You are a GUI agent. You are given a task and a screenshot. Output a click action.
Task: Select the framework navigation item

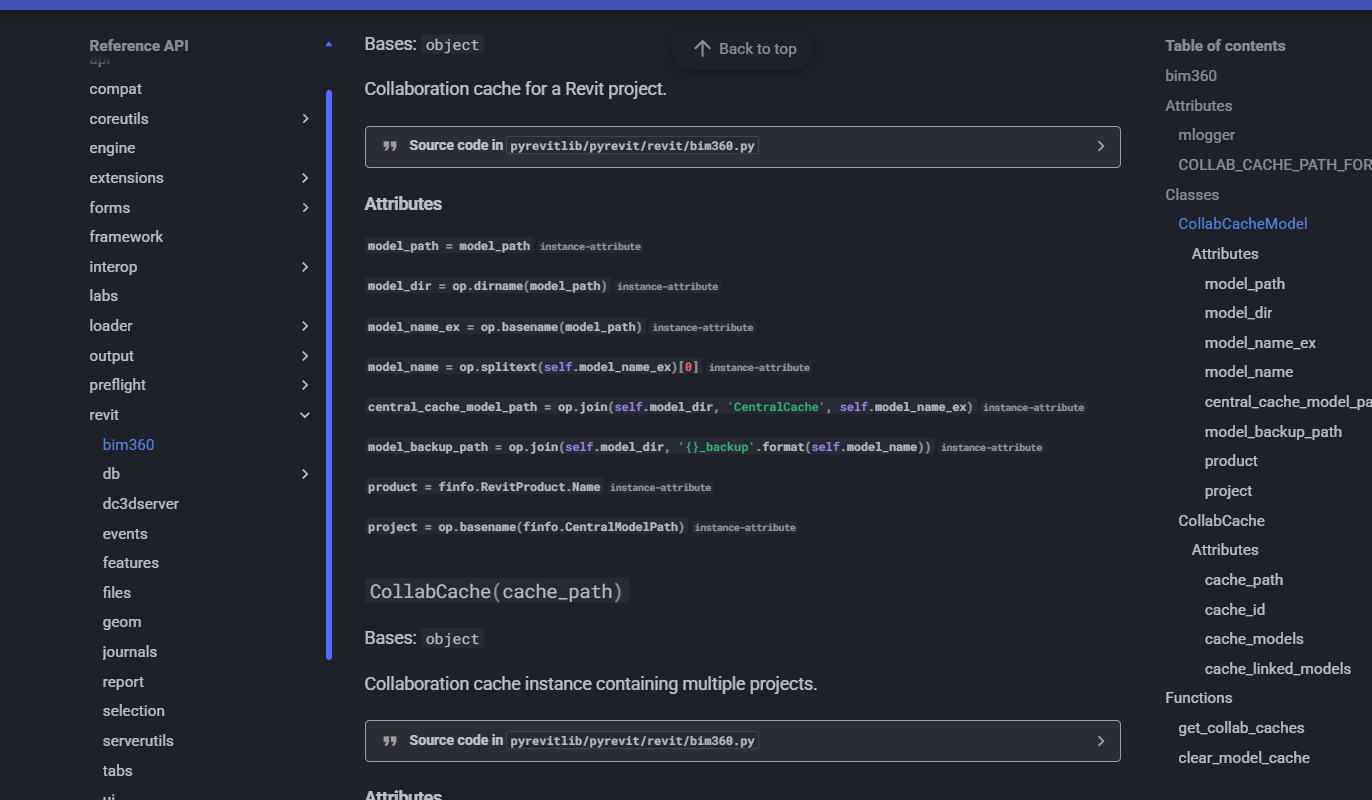point(126,237)
